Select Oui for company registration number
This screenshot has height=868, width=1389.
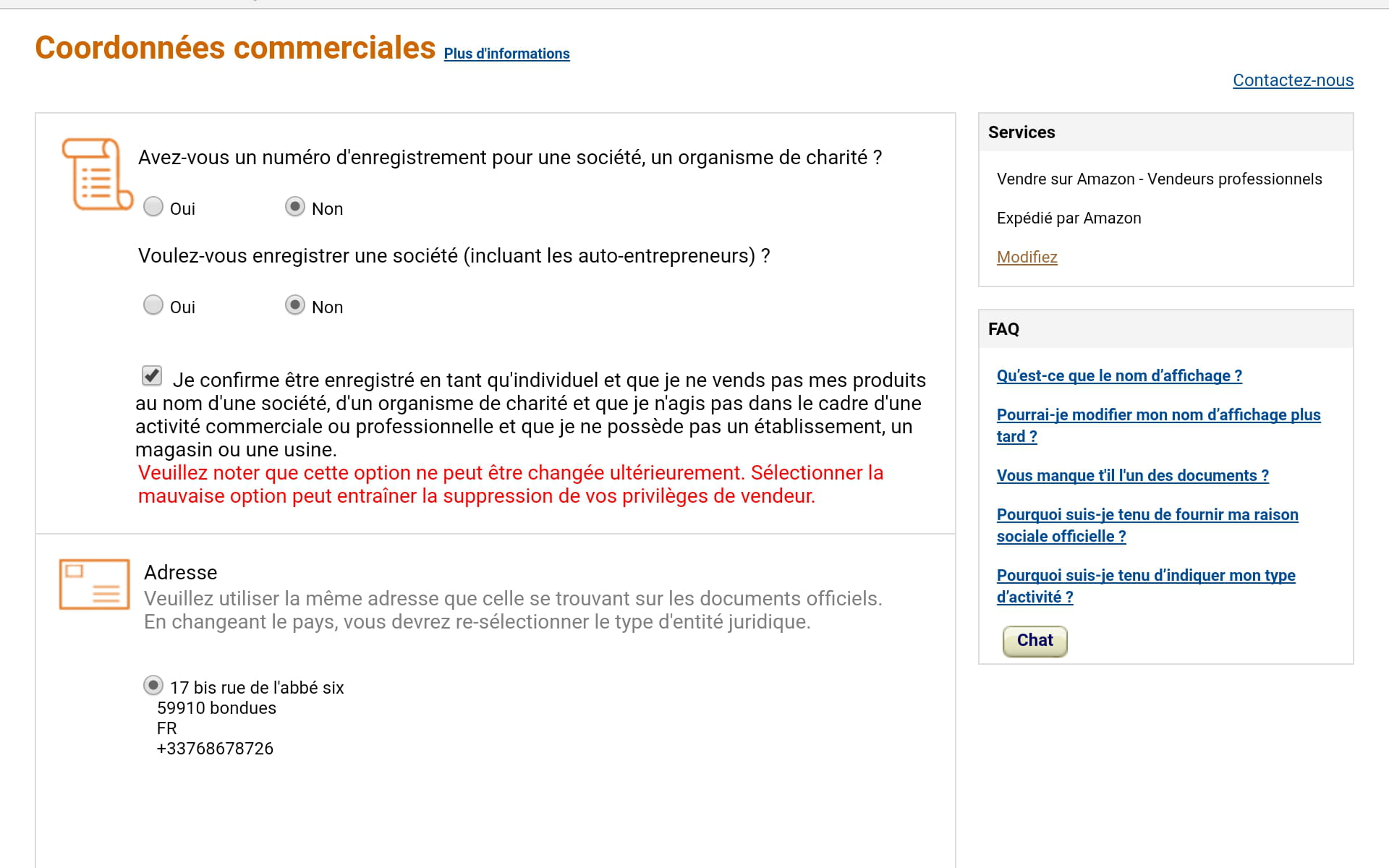click(x=153, y=207)
